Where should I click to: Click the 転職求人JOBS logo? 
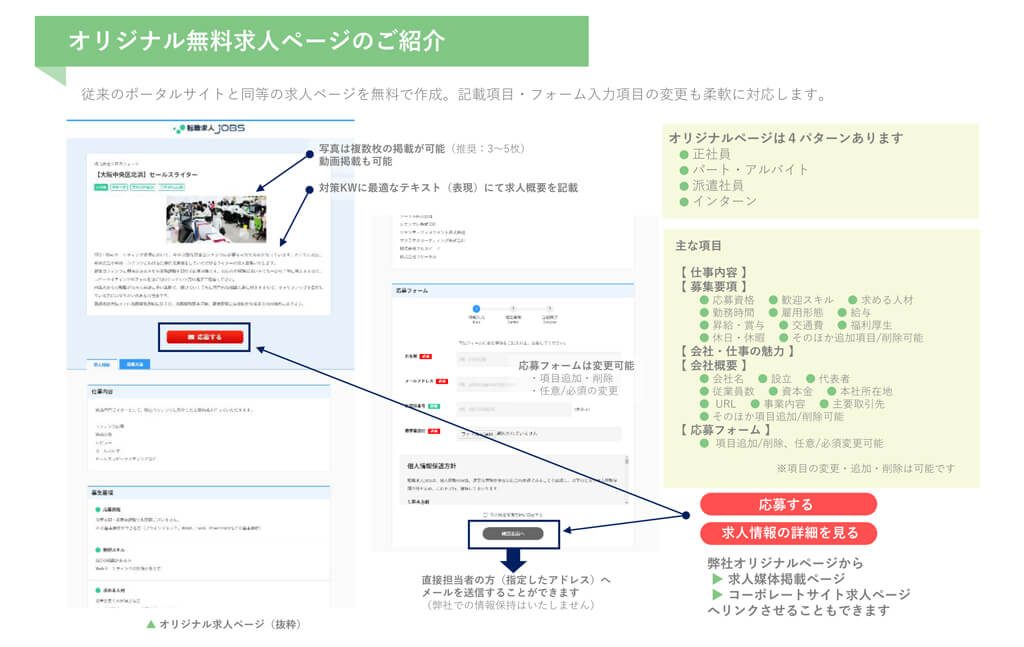tap(207, 127)
